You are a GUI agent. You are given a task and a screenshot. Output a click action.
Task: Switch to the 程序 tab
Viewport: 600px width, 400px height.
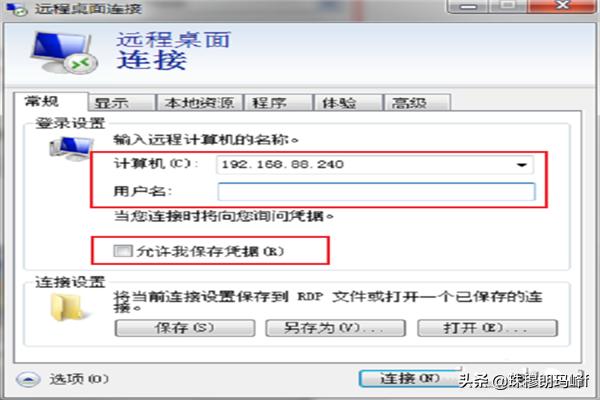point(278,103)
